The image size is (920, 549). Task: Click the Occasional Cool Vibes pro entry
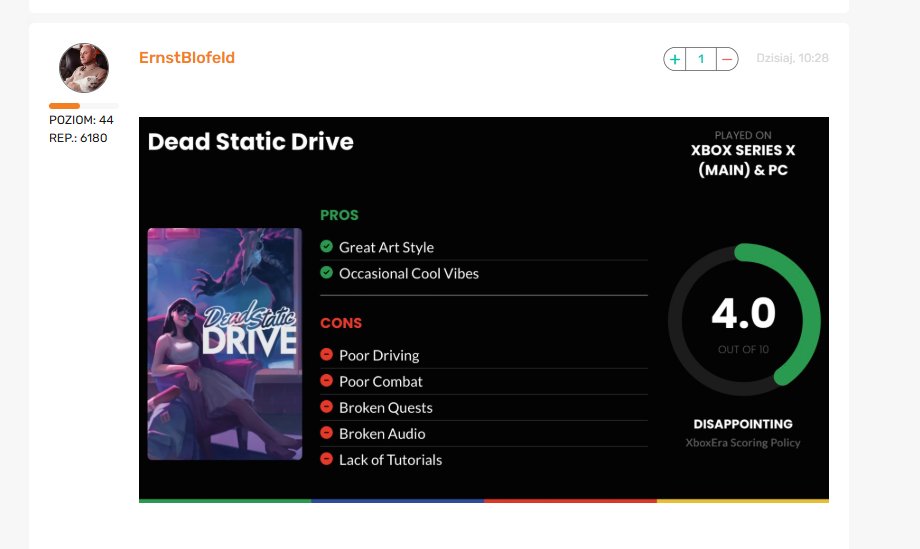[408, 274]
